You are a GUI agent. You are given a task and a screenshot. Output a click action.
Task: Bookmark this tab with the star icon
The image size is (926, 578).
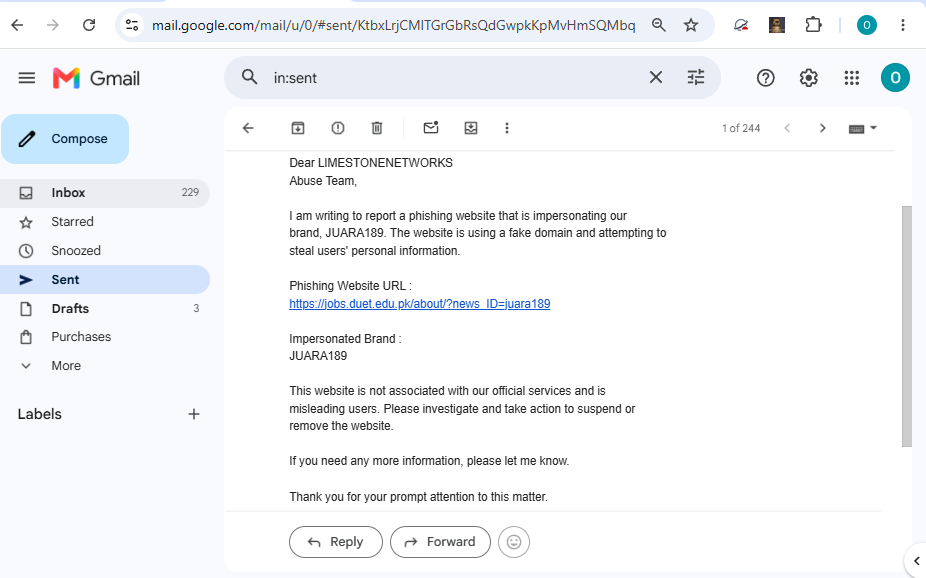(691, 25)
